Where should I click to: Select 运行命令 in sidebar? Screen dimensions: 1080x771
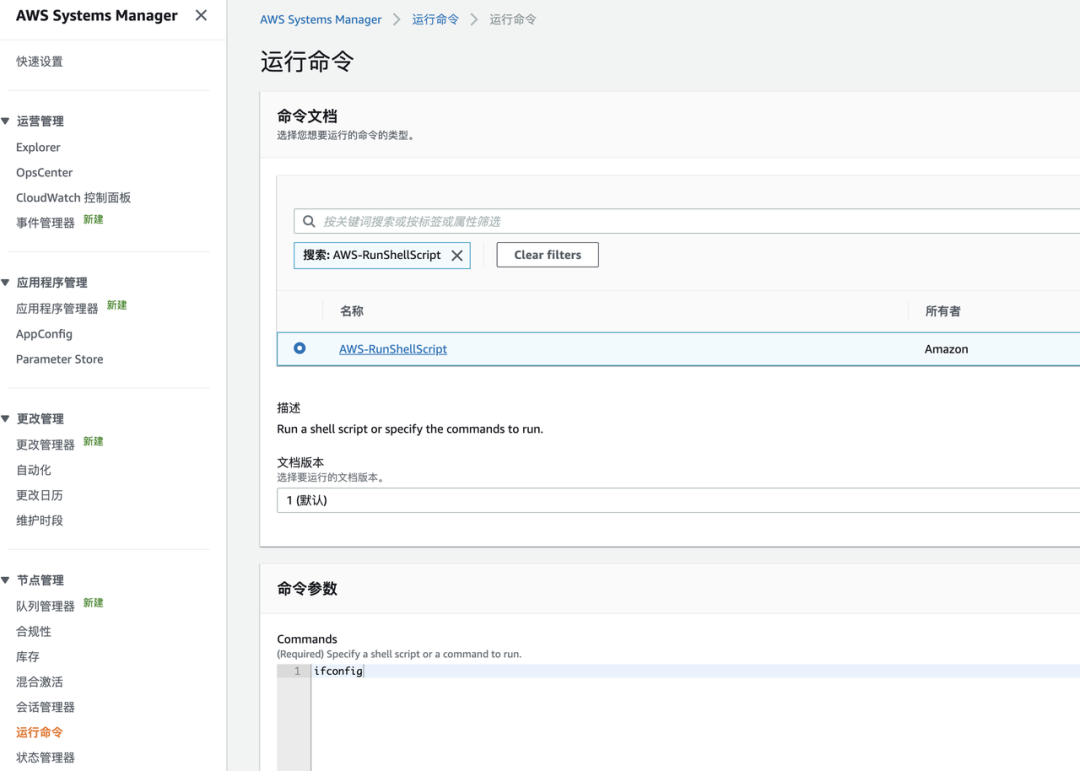tap(39, 732)
